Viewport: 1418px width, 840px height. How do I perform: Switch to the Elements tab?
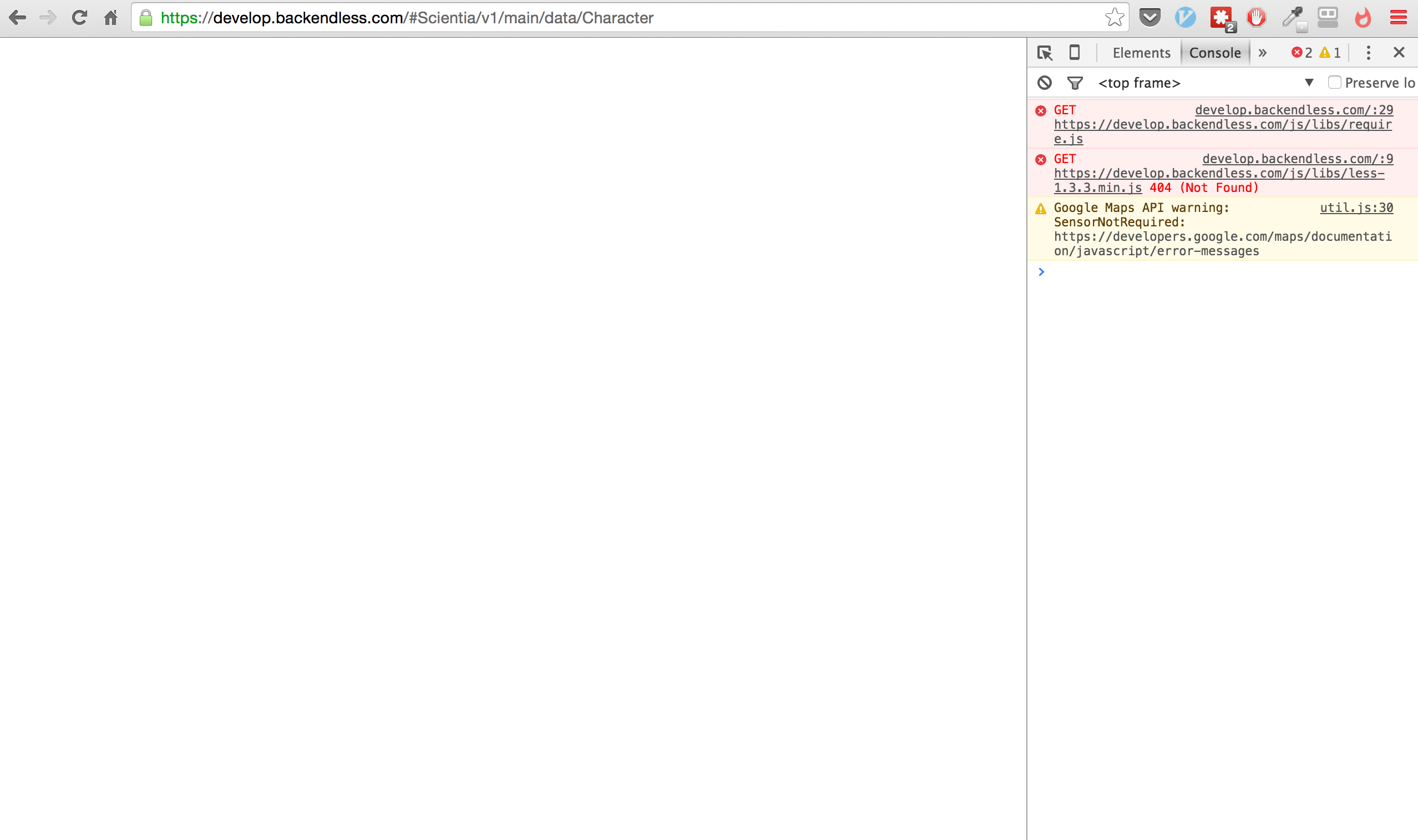click(x=1141, y=53)
